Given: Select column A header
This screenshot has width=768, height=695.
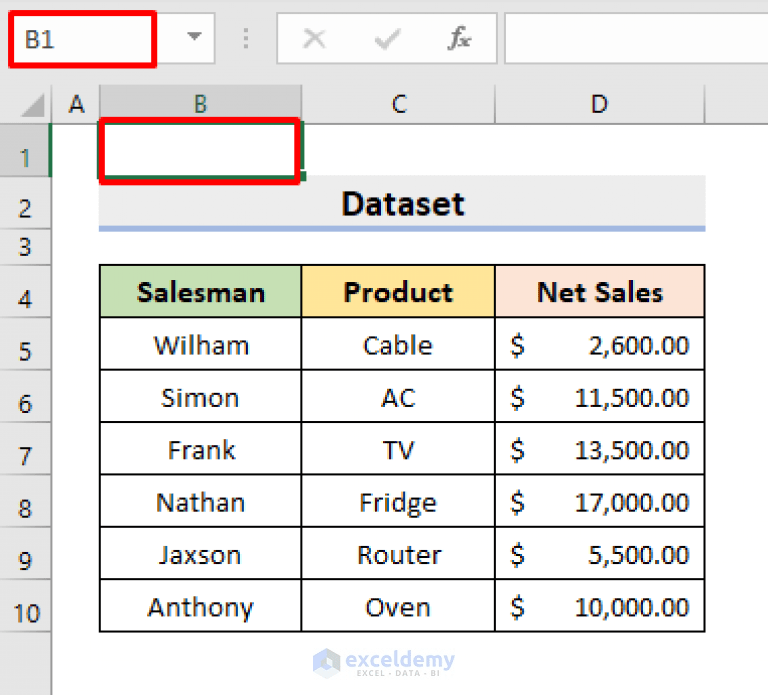Looking at the screenshot, I should coord(76,104).
